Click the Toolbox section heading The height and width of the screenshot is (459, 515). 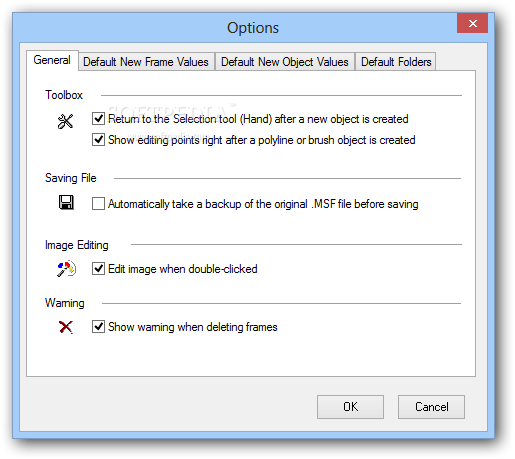(x=64, y=95)
